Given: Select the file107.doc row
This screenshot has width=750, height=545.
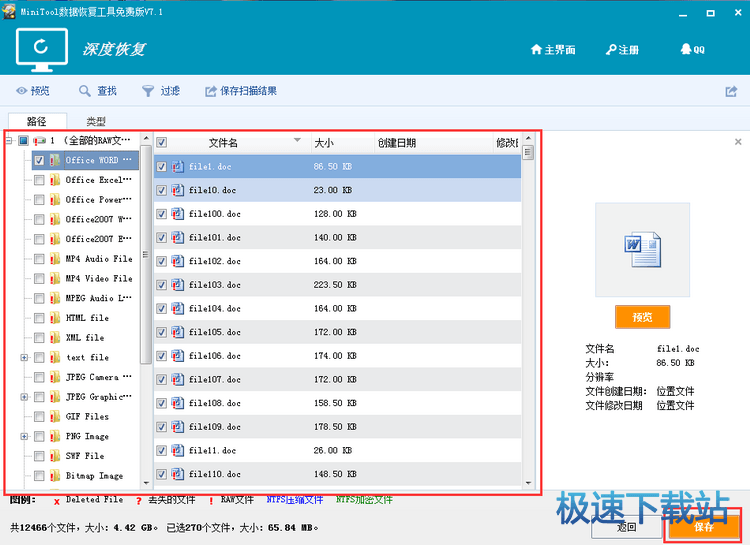Looking at the screenshot, I should point(338,379).
